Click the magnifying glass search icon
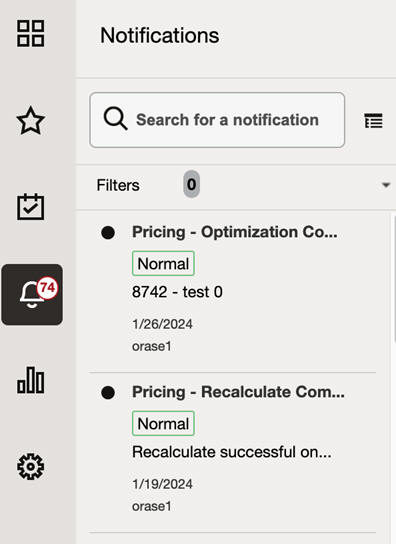 (x=115, y=119)
